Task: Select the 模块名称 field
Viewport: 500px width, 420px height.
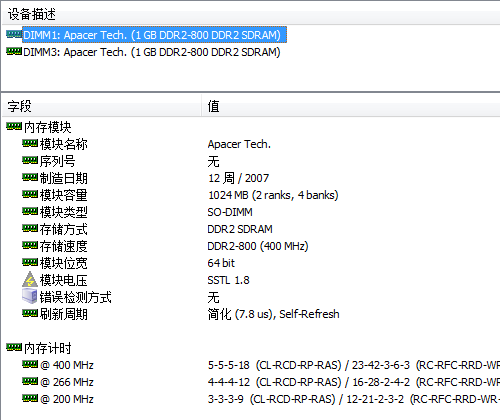Action: tap(64, 144)
